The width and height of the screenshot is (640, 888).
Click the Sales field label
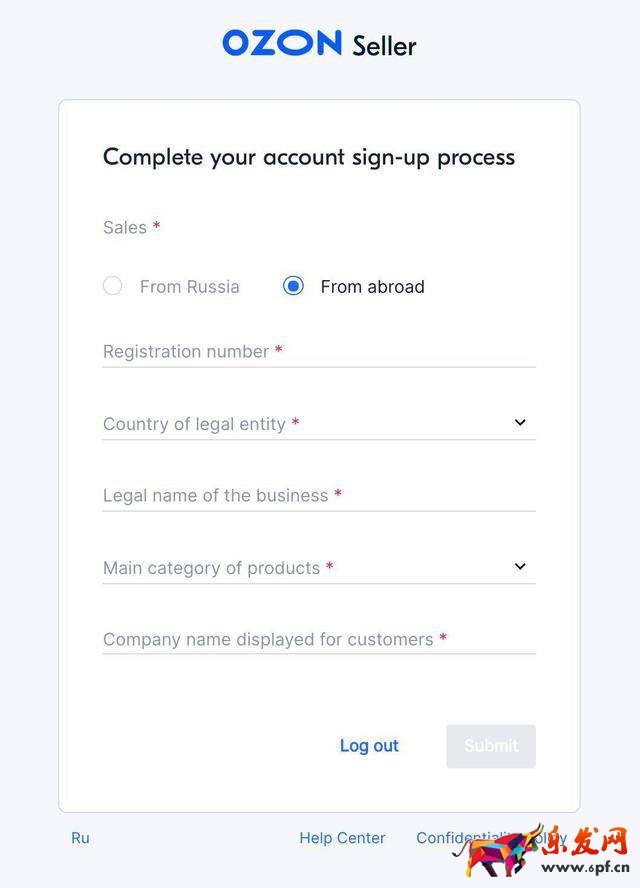(125, 228)
